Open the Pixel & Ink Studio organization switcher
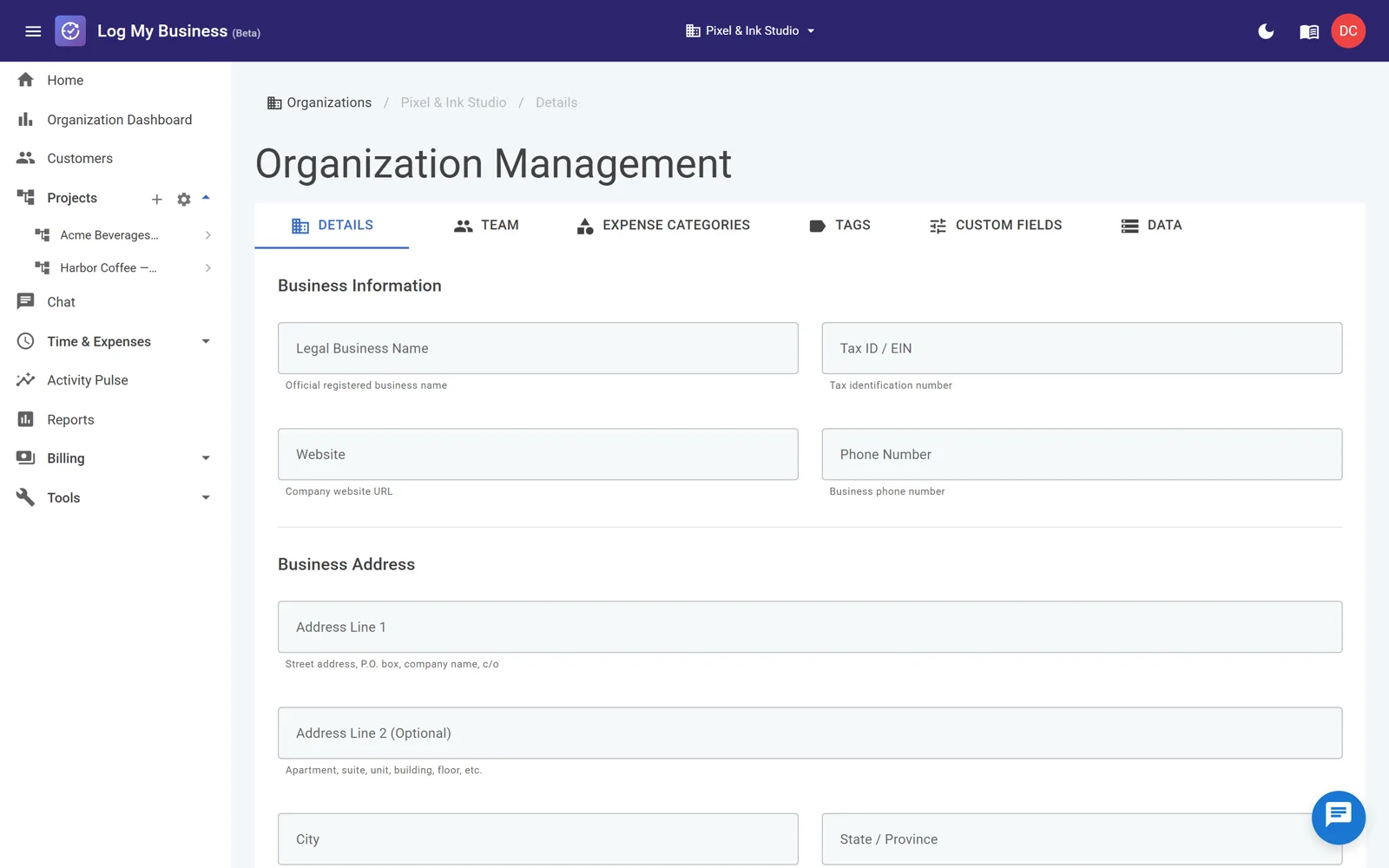The image size is (1389, 868). pyautogui.click(x=751, y=30)
